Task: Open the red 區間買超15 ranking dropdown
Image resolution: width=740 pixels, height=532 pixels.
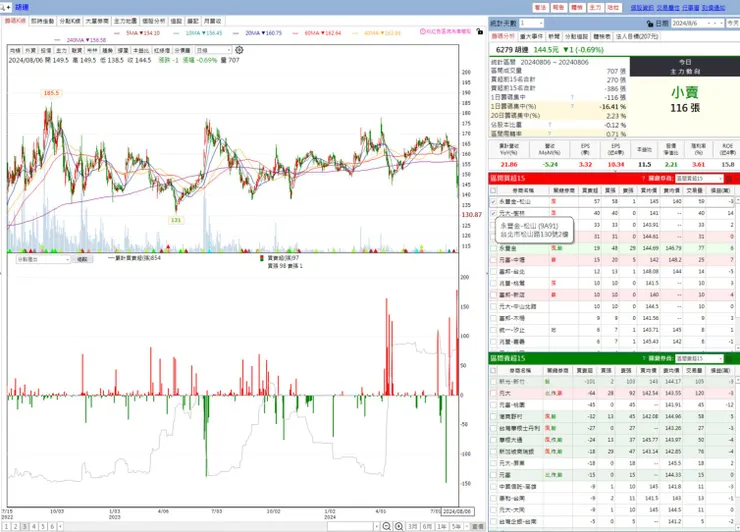Action: [699, 178]
